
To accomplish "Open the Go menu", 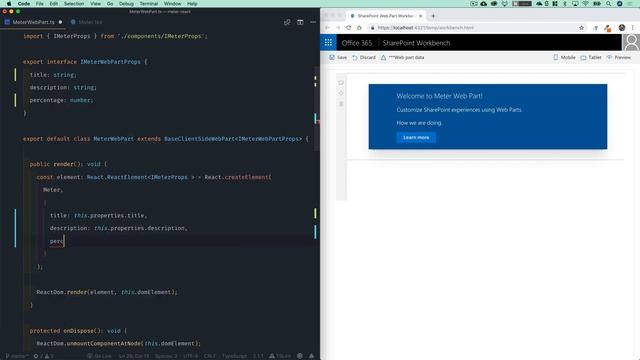I will [110, 4].
